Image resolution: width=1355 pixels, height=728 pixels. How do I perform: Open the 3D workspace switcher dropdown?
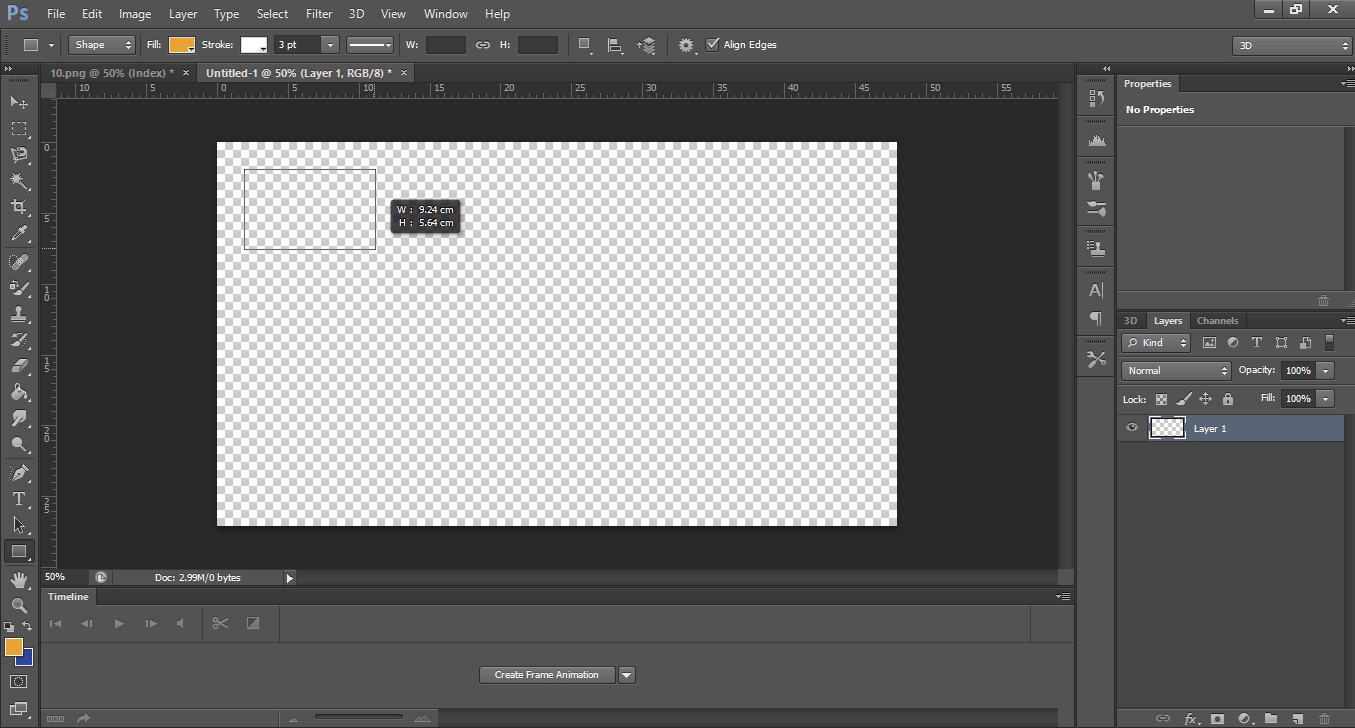click(x=1292, y=46)
